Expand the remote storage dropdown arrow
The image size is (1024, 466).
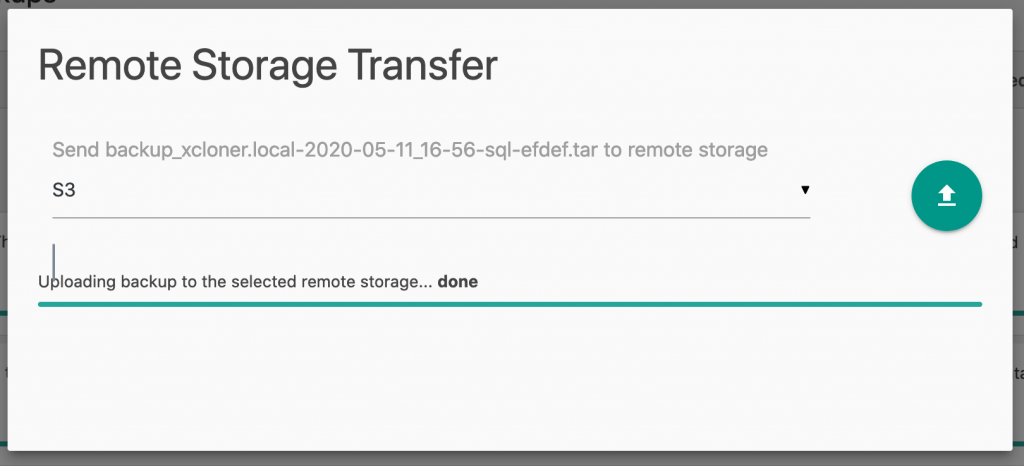click(x=805, y=190)
